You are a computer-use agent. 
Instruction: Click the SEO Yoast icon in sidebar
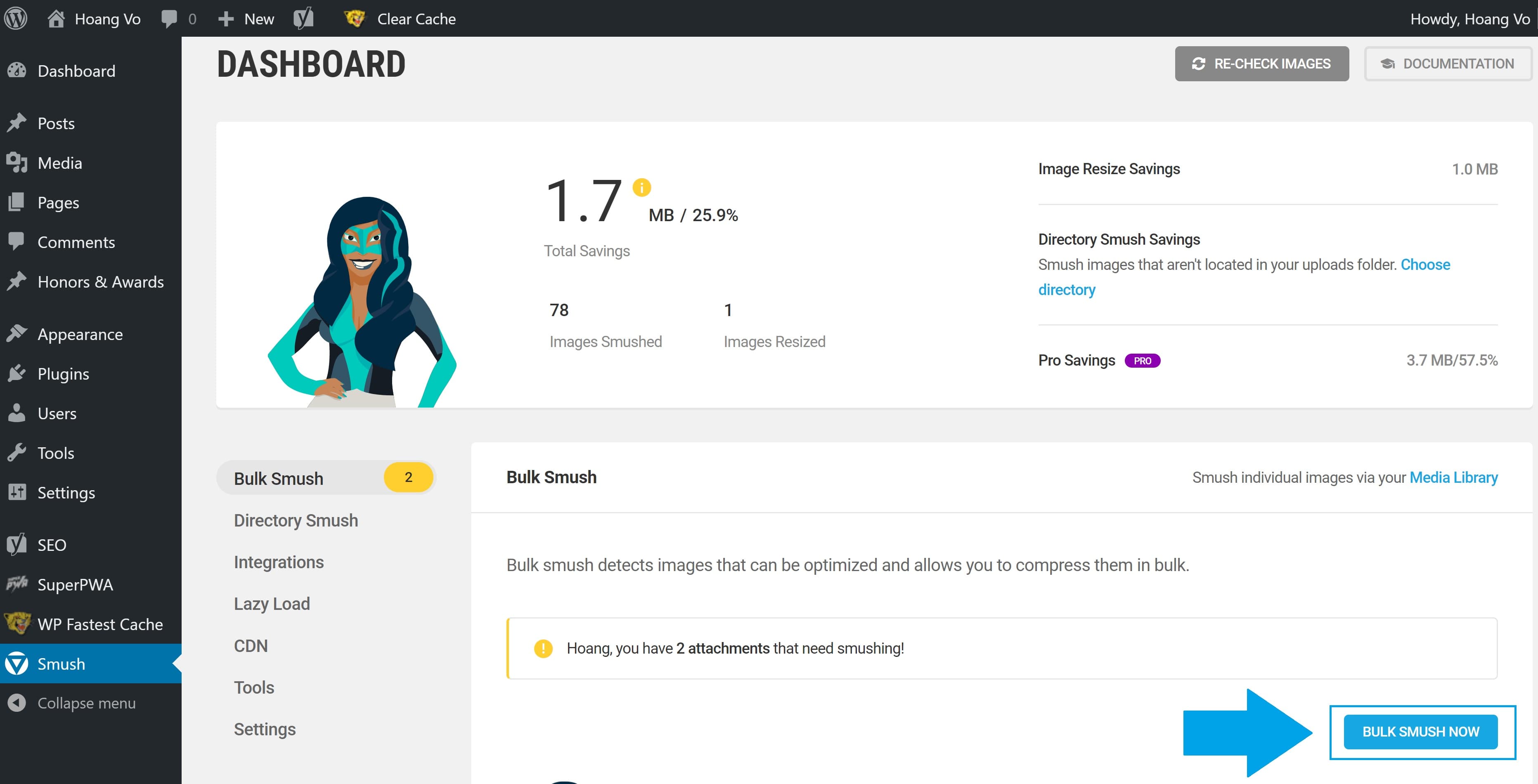[x=17, y=544]
